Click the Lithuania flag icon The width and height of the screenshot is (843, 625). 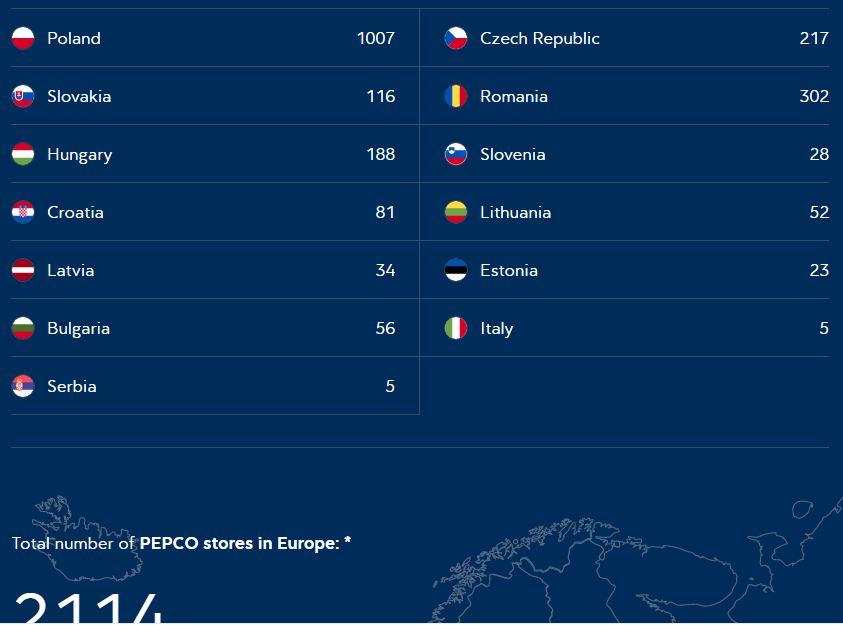coord(456,212)
